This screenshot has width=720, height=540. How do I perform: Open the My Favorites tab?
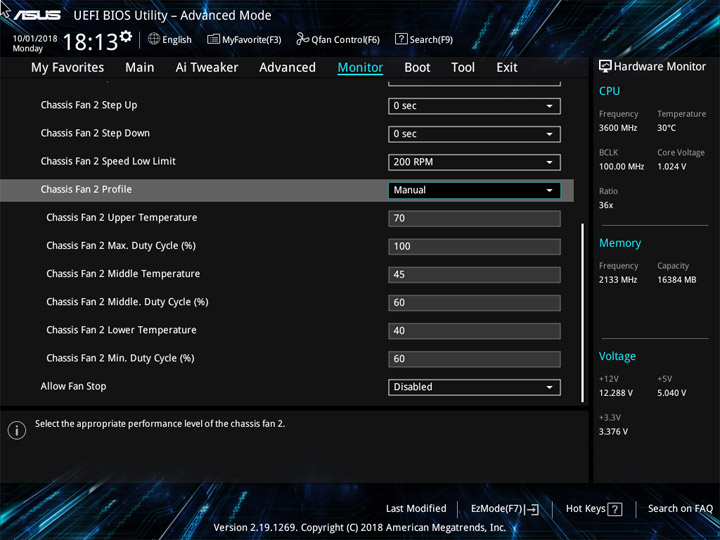tap(68, 68)
